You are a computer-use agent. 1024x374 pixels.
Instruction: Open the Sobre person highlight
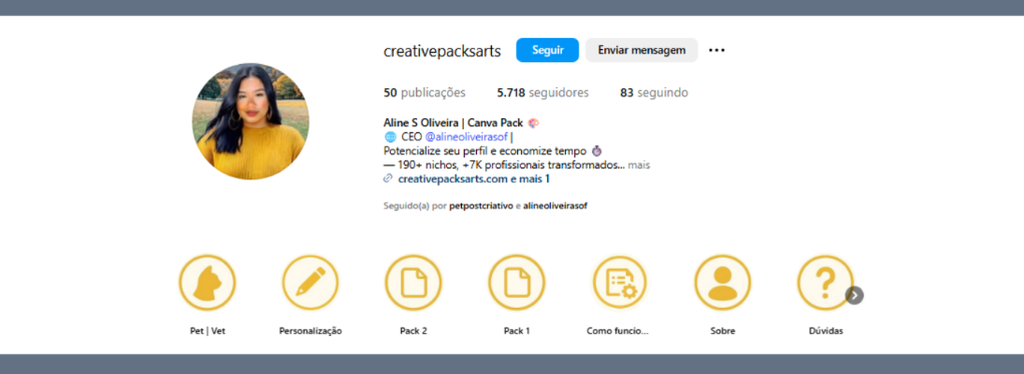tap(722, 283)
